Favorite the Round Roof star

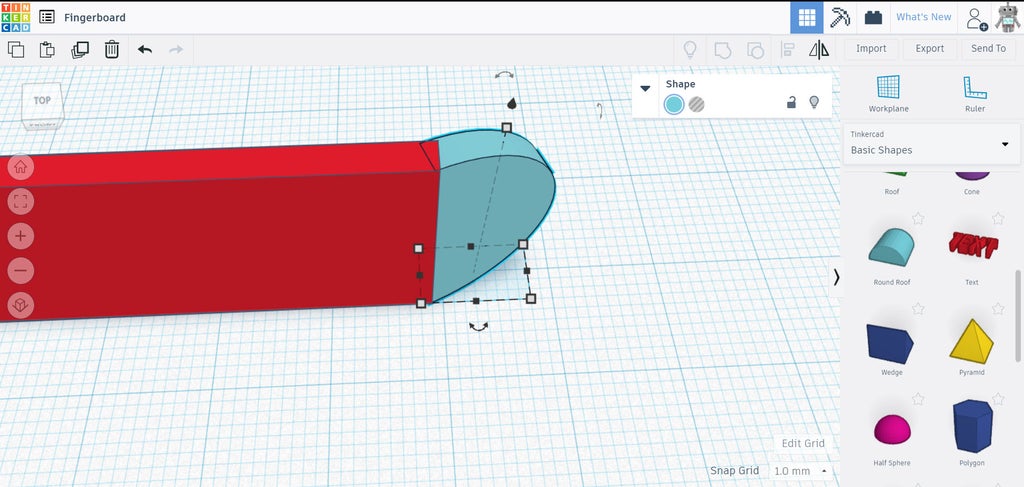[918, 218]
